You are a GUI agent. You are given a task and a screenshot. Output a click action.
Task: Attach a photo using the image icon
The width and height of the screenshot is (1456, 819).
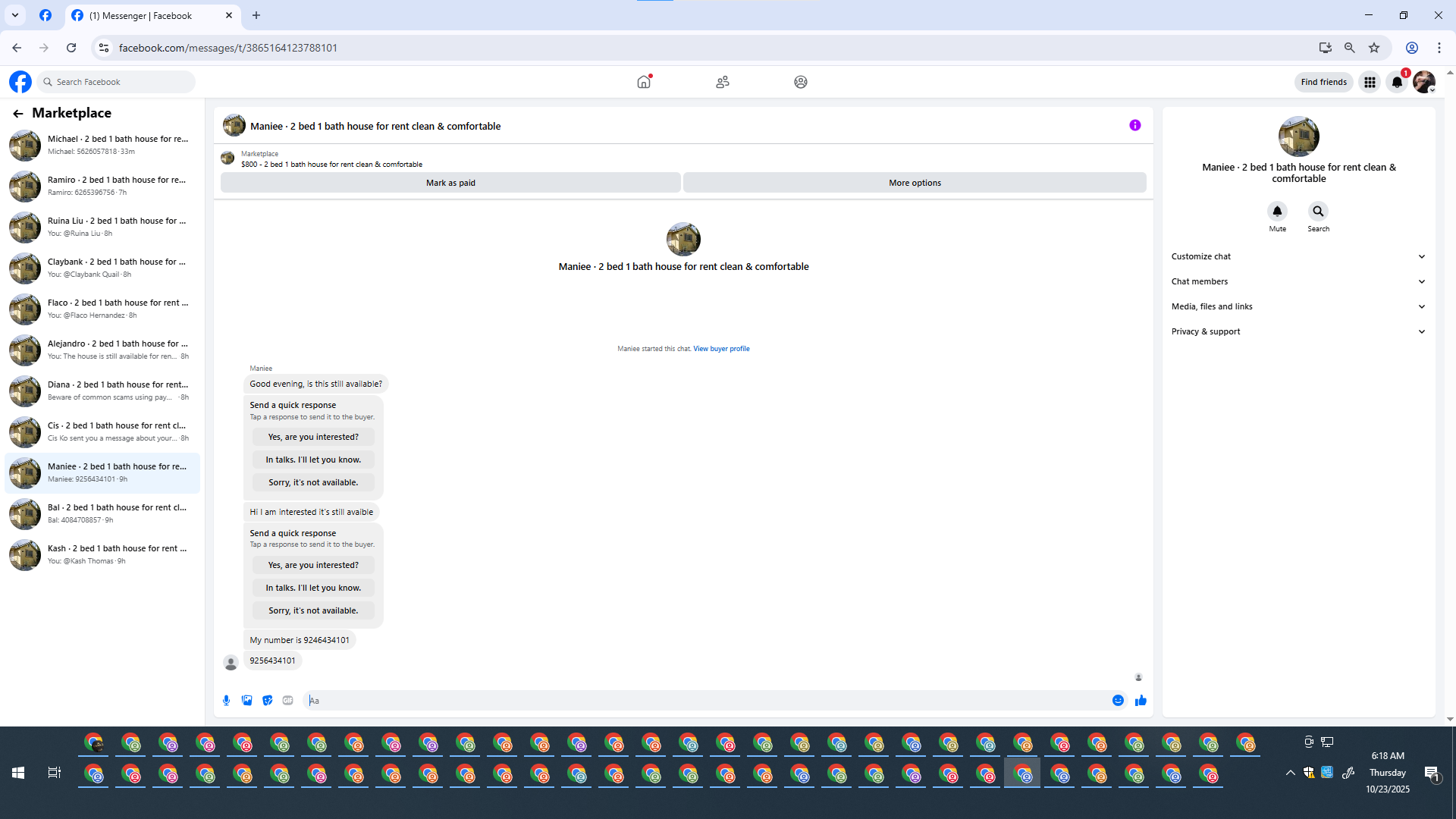(x=246, y=701)
